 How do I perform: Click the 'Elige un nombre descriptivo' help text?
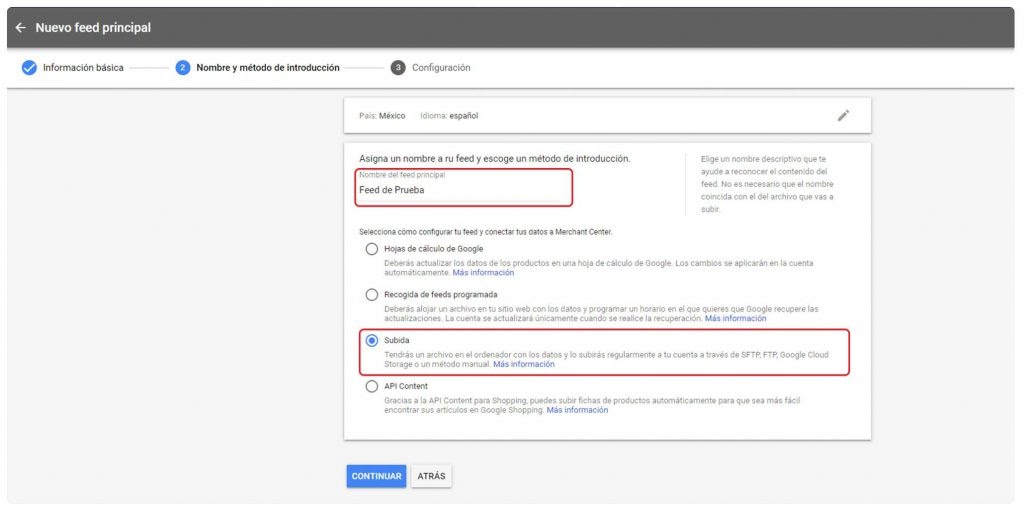click(x=767, y=184)
